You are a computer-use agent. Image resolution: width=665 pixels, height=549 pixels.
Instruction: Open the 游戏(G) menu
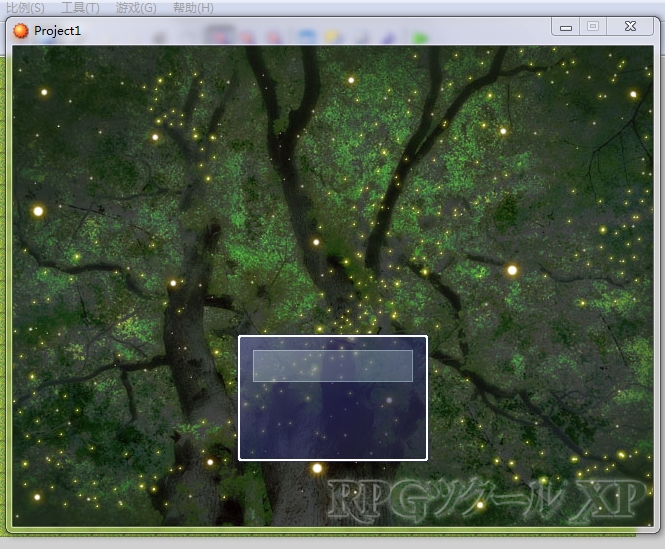tap(136, 8)
